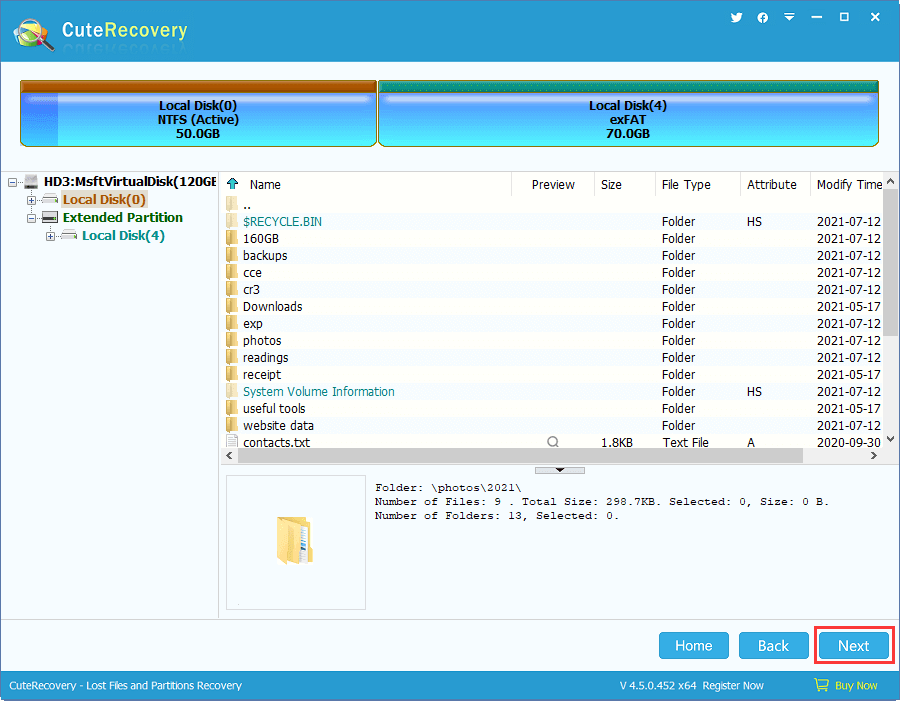This screenshot has height=701, width=900.
Task: Click the 1.8KB size cell
Action: [616, 442]
